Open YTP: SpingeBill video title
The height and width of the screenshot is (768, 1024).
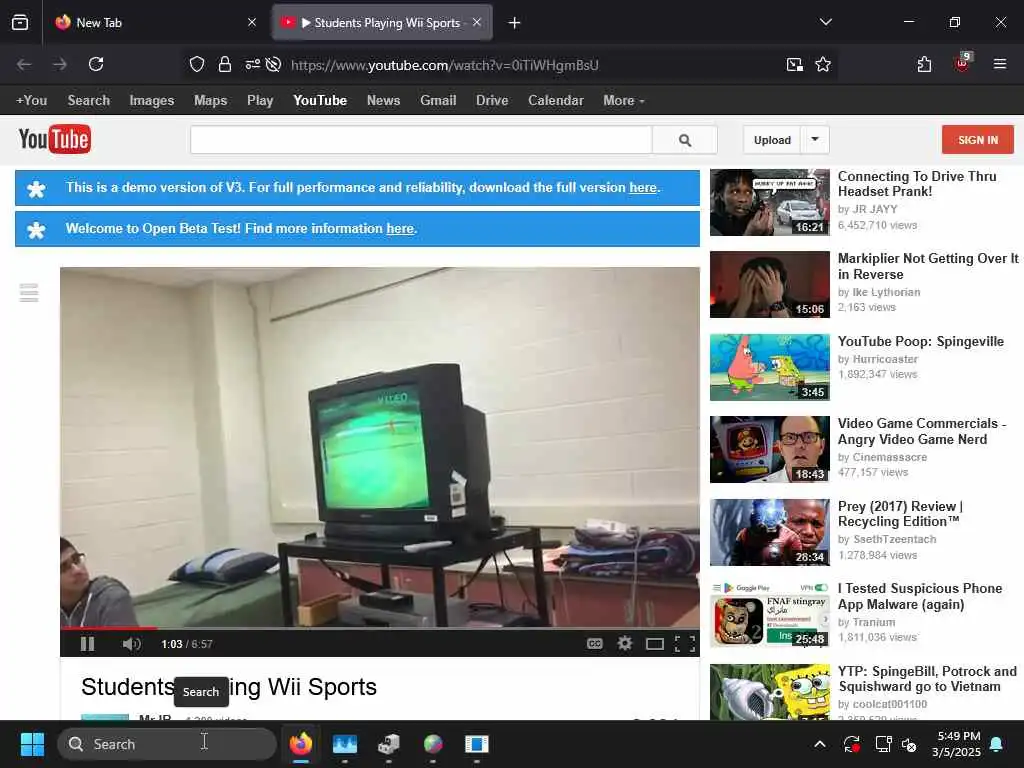click(x=927, y=679)
